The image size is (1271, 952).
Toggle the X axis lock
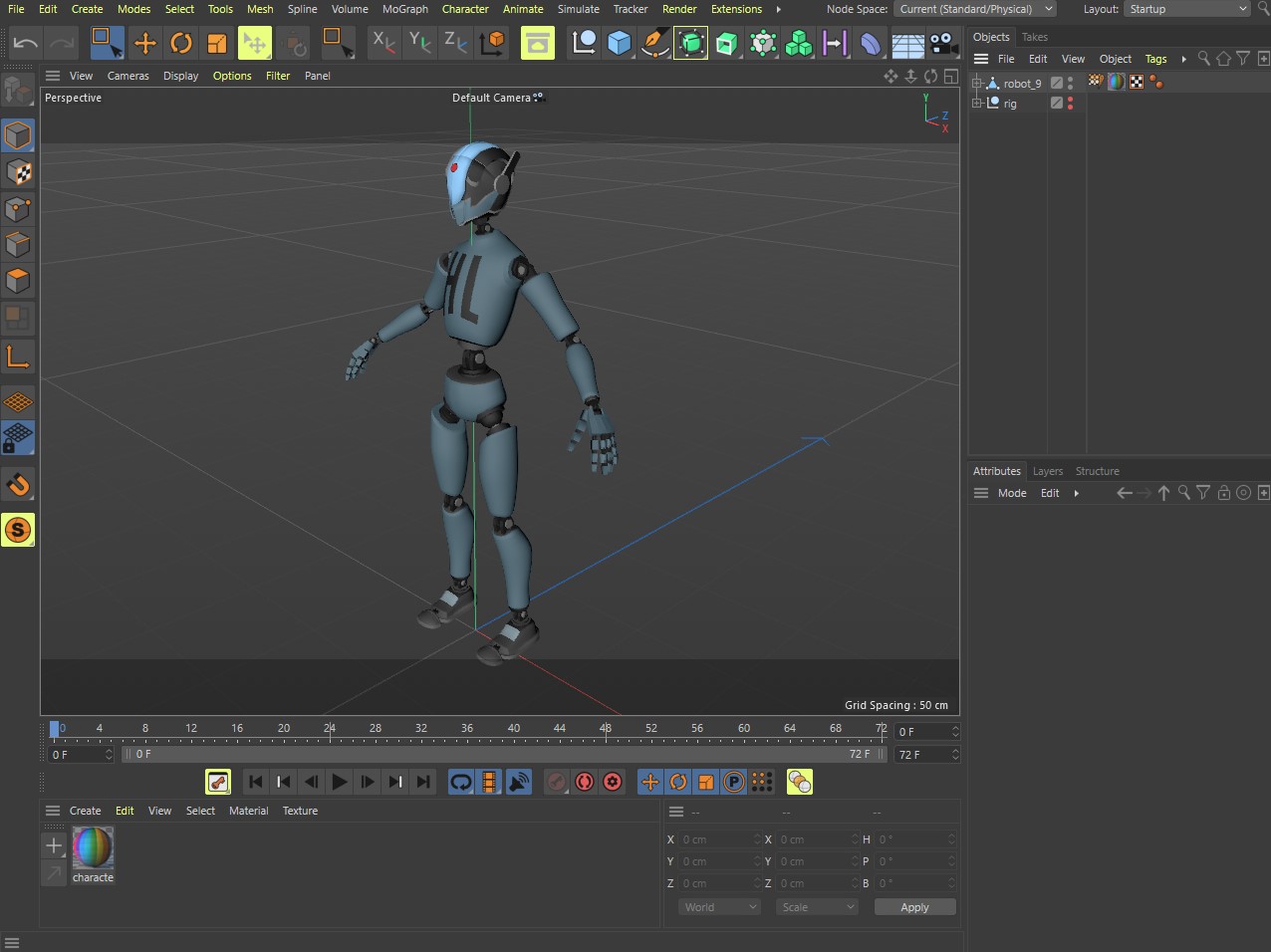point(382,43)
